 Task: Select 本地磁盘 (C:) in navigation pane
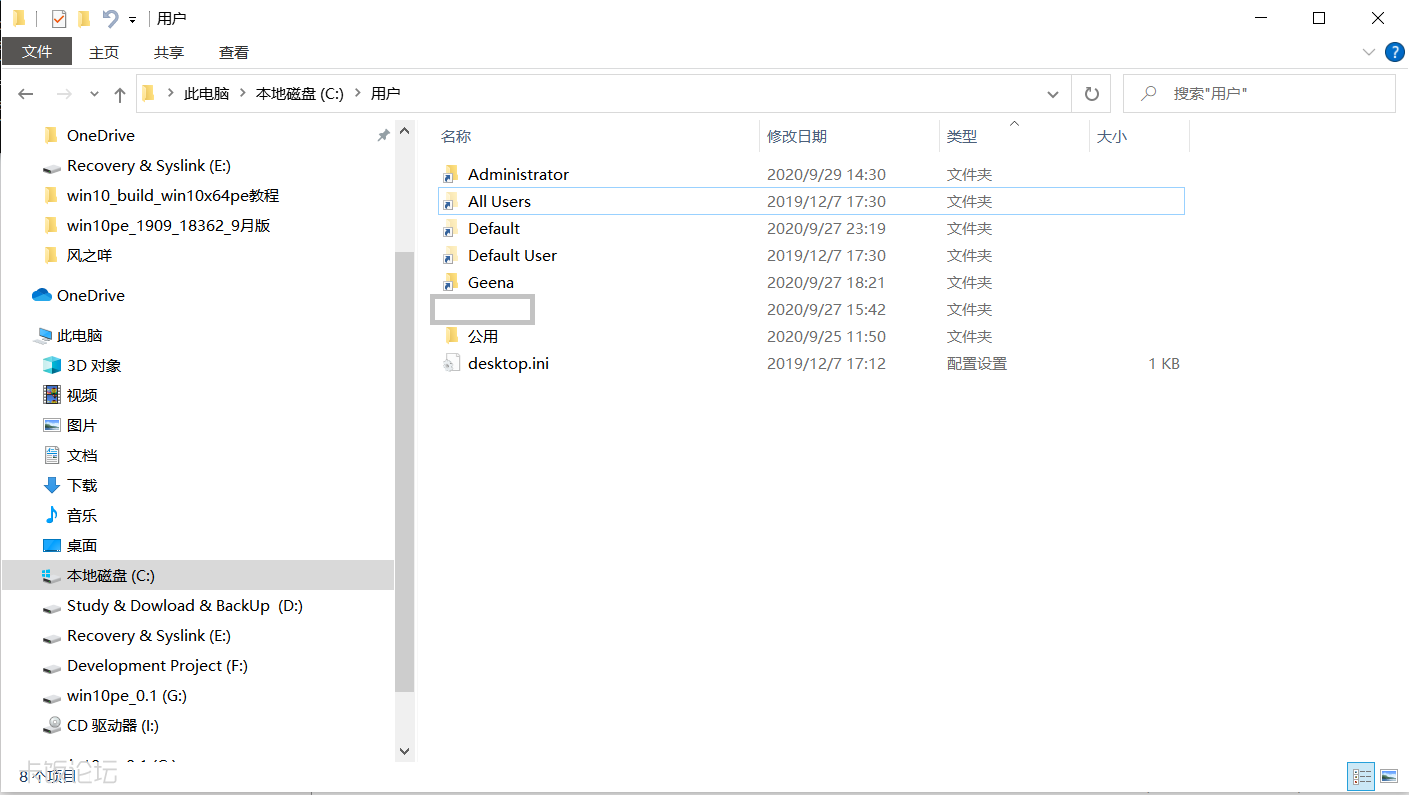click(199, 575)
